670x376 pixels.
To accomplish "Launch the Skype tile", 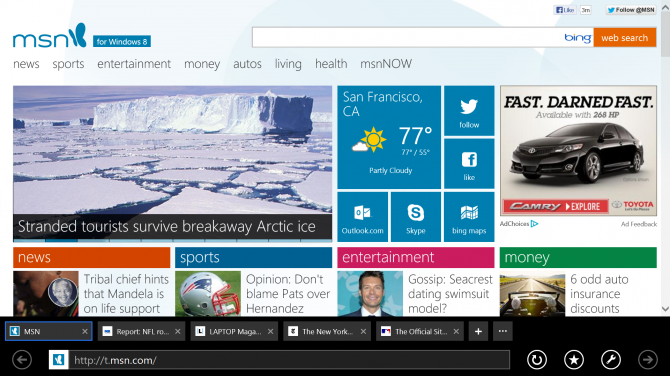I will click(x=416, y=217).
